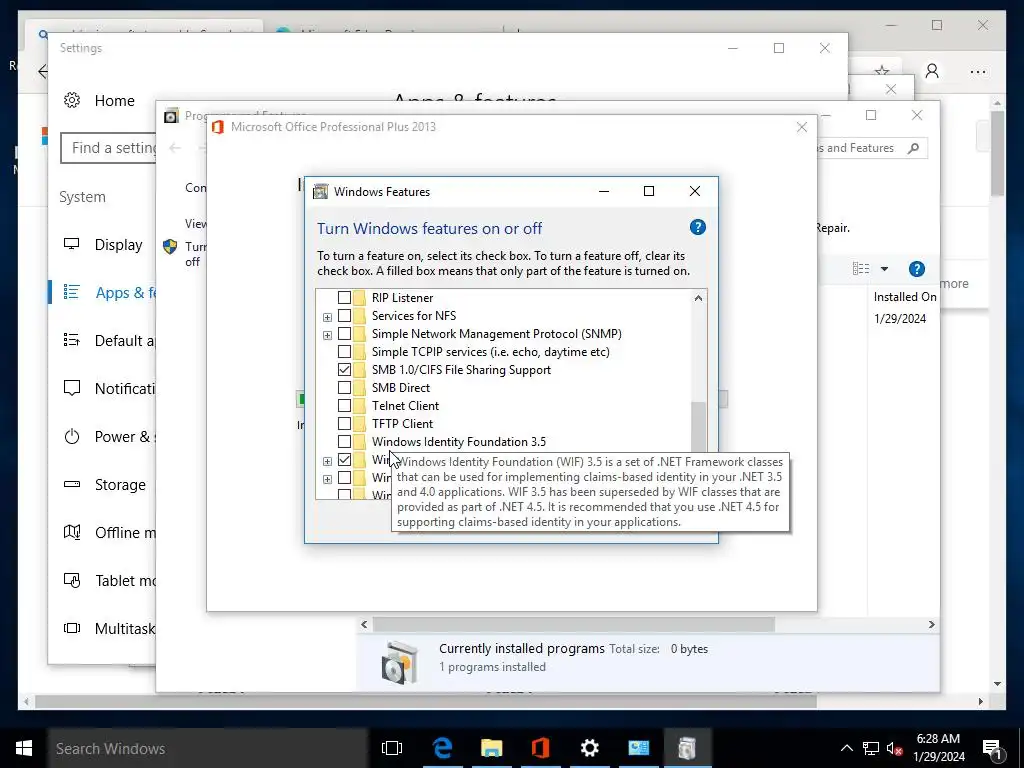Open the view options dropdown arrow

[884, 268]
